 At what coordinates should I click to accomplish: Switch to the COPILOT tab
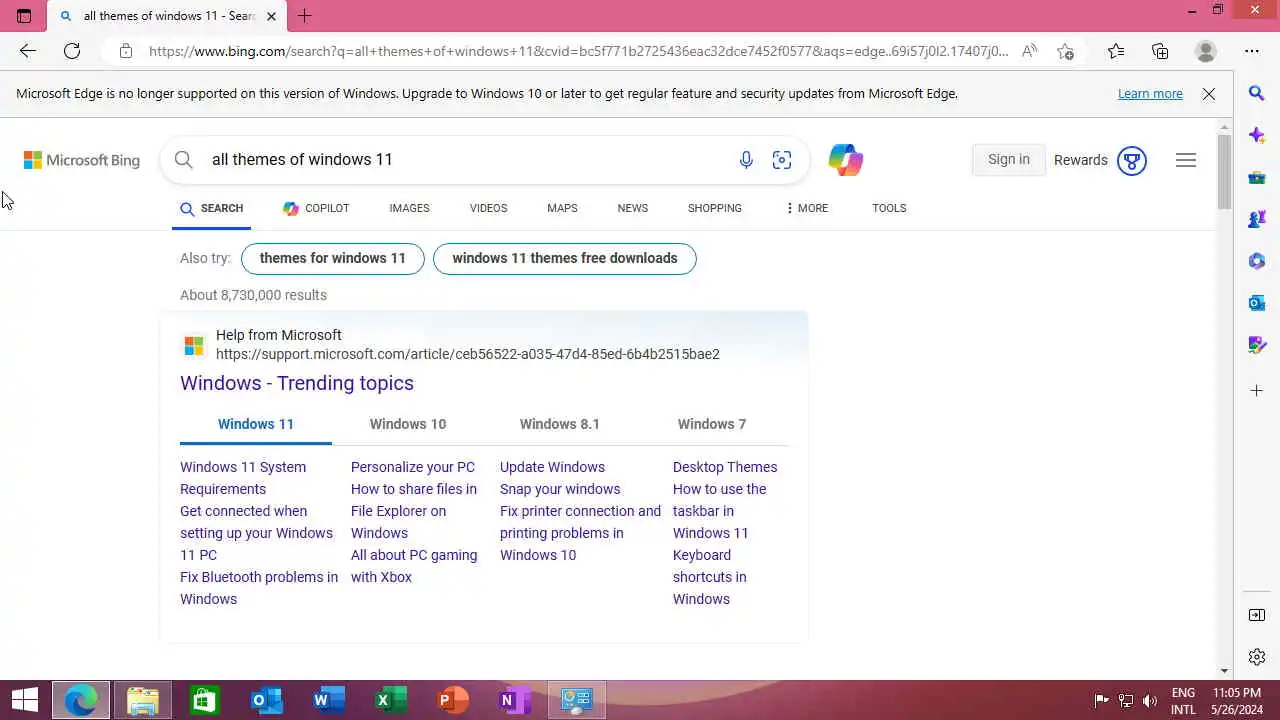316,208
